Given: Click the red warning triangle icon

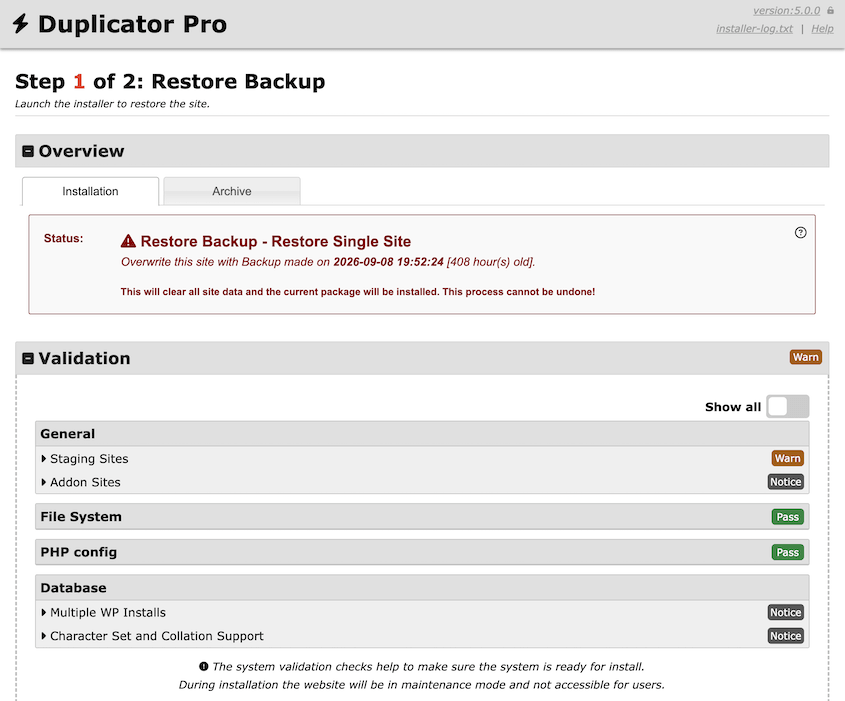Looking at the screenshot, I should tap(128, 241).
